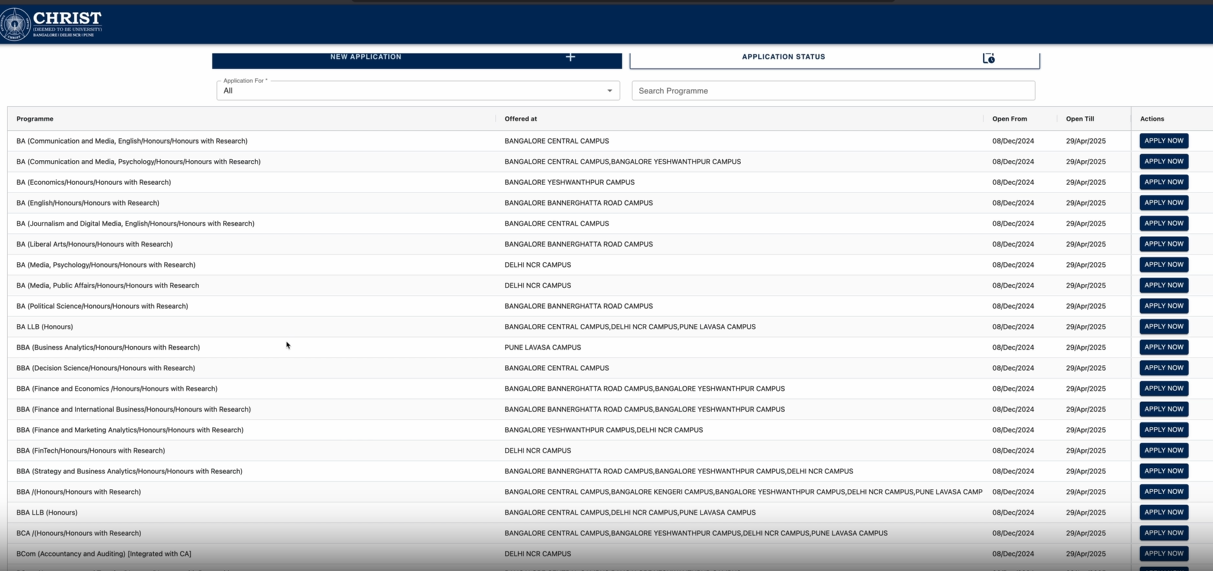Viewport: 1213px width, 571px height.
Task: Apply now for BA Liberal Arts
Action: [1163, 244]
